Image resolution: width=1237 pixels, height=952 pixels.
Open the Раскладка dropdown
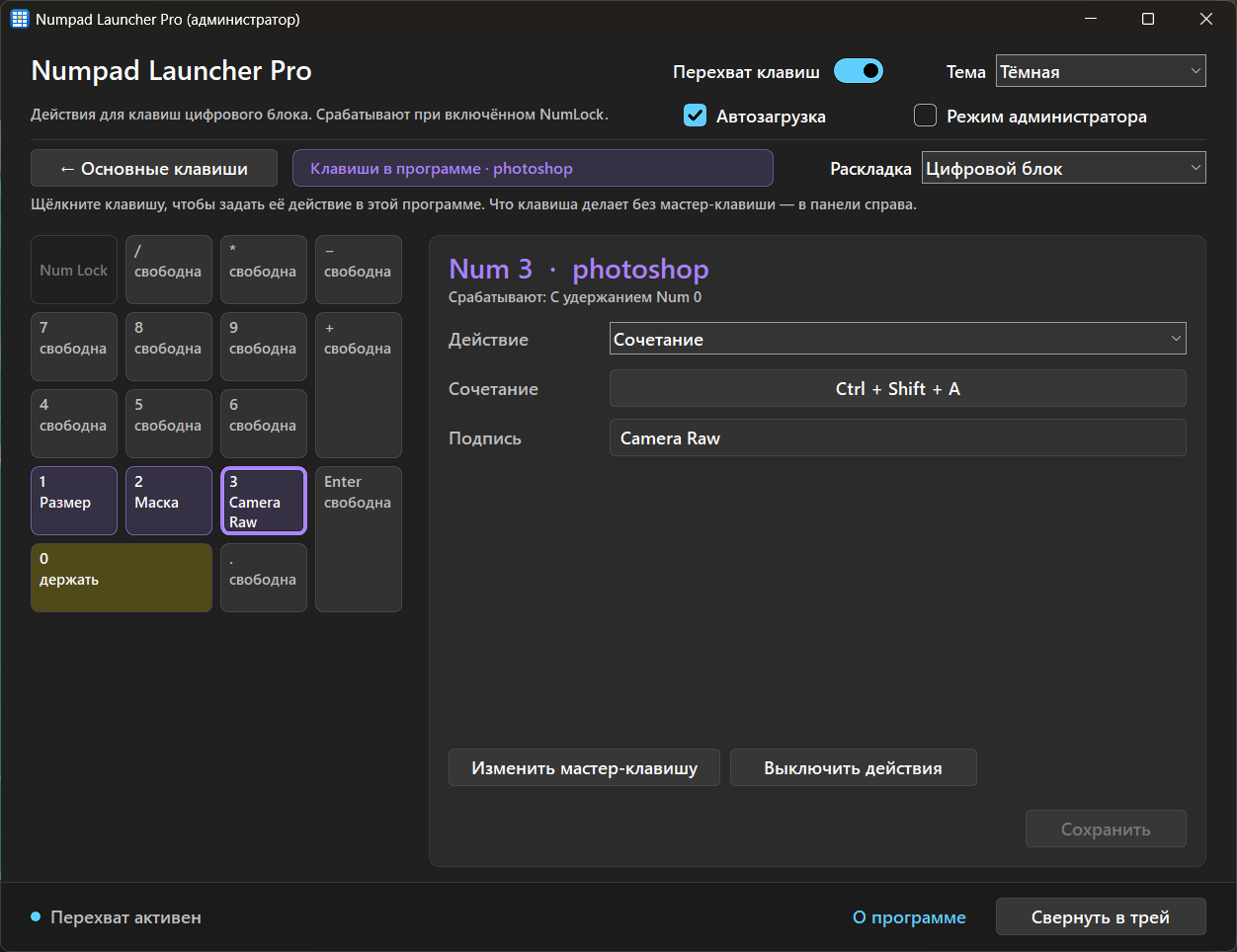1064,168
